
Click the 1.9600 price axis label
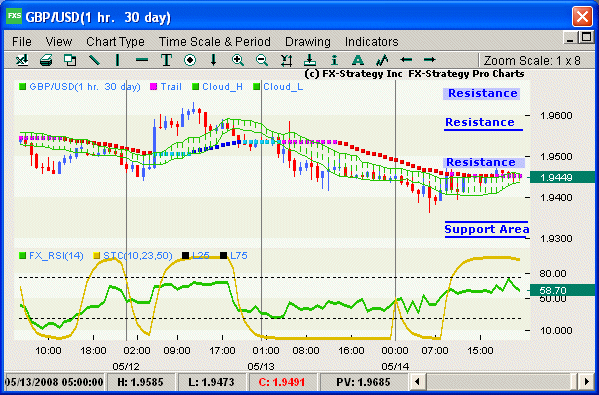pos(556,115)
